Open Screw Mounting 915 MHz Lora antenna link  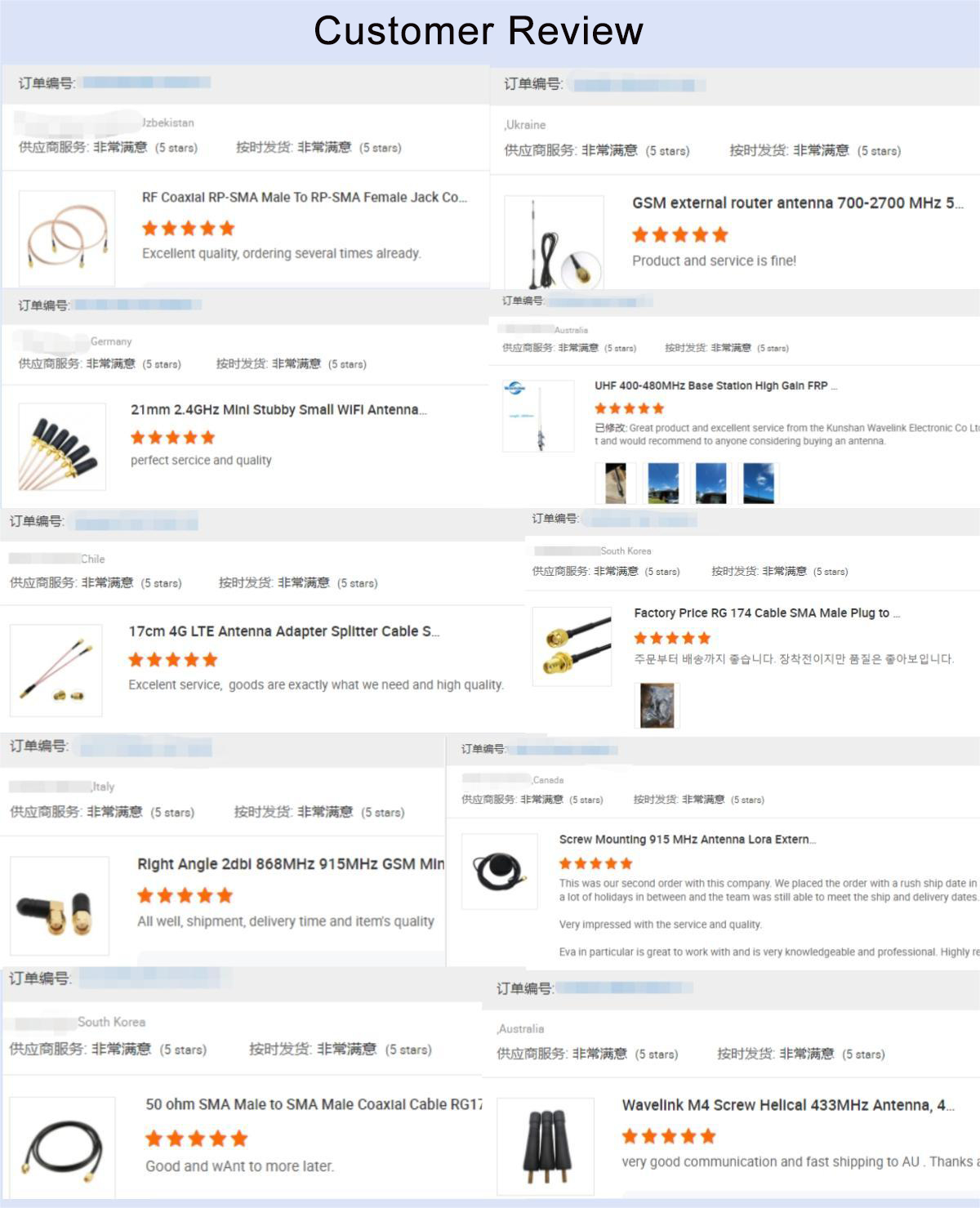pos(688,839)
